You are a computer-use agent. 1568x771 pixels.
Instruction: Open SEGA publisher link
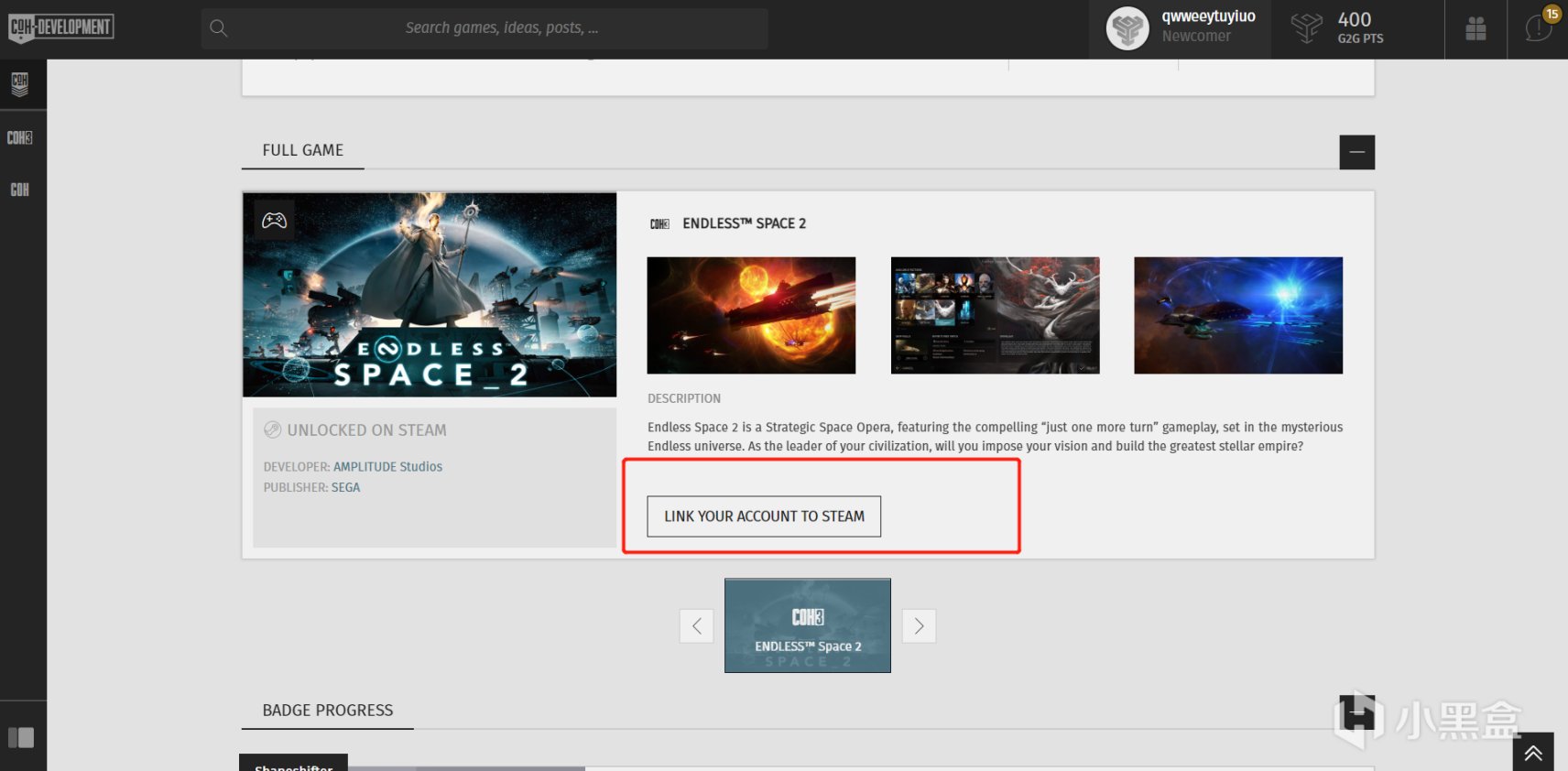[345, 488]
